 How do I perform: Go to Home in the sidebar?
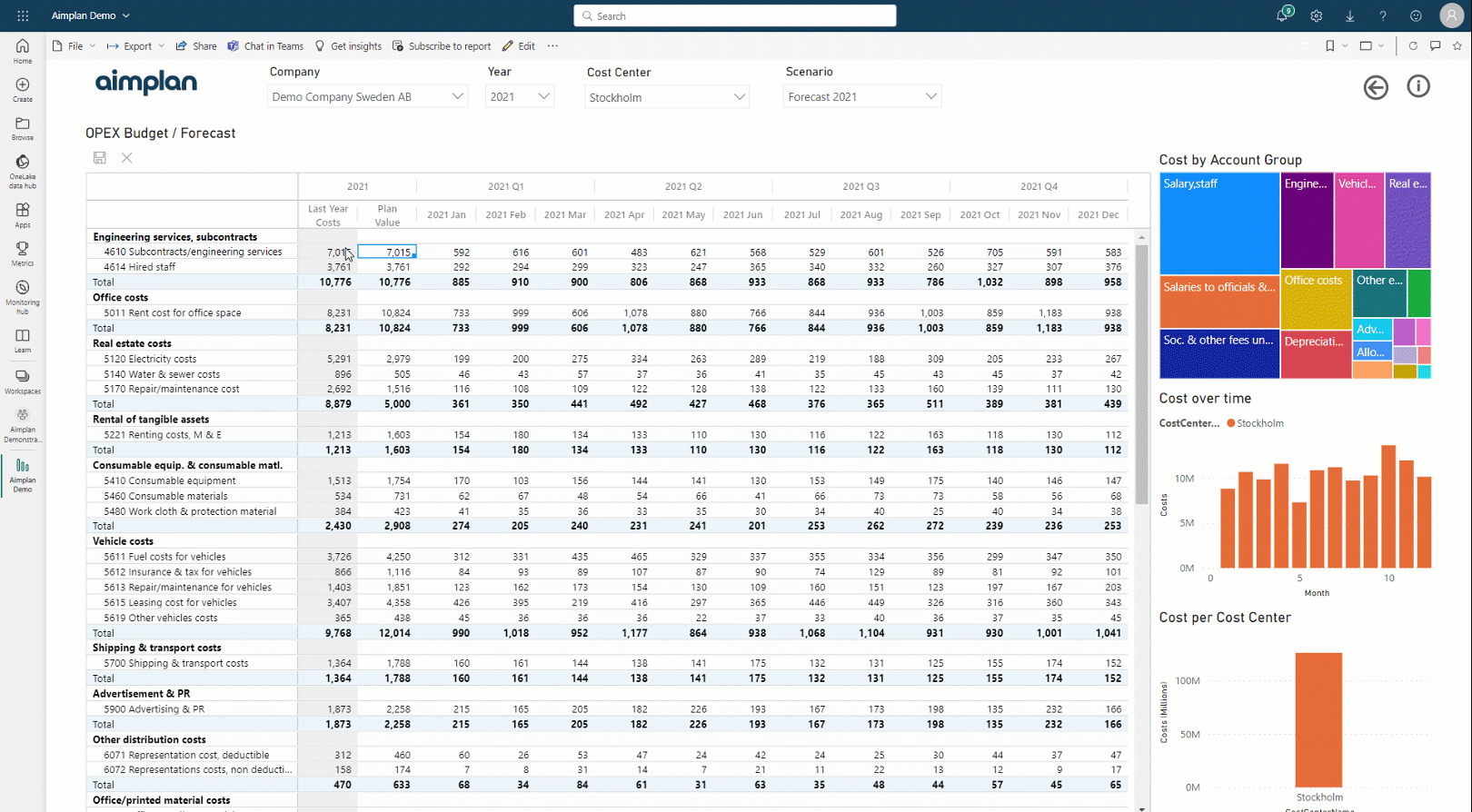tap(23, 51)
